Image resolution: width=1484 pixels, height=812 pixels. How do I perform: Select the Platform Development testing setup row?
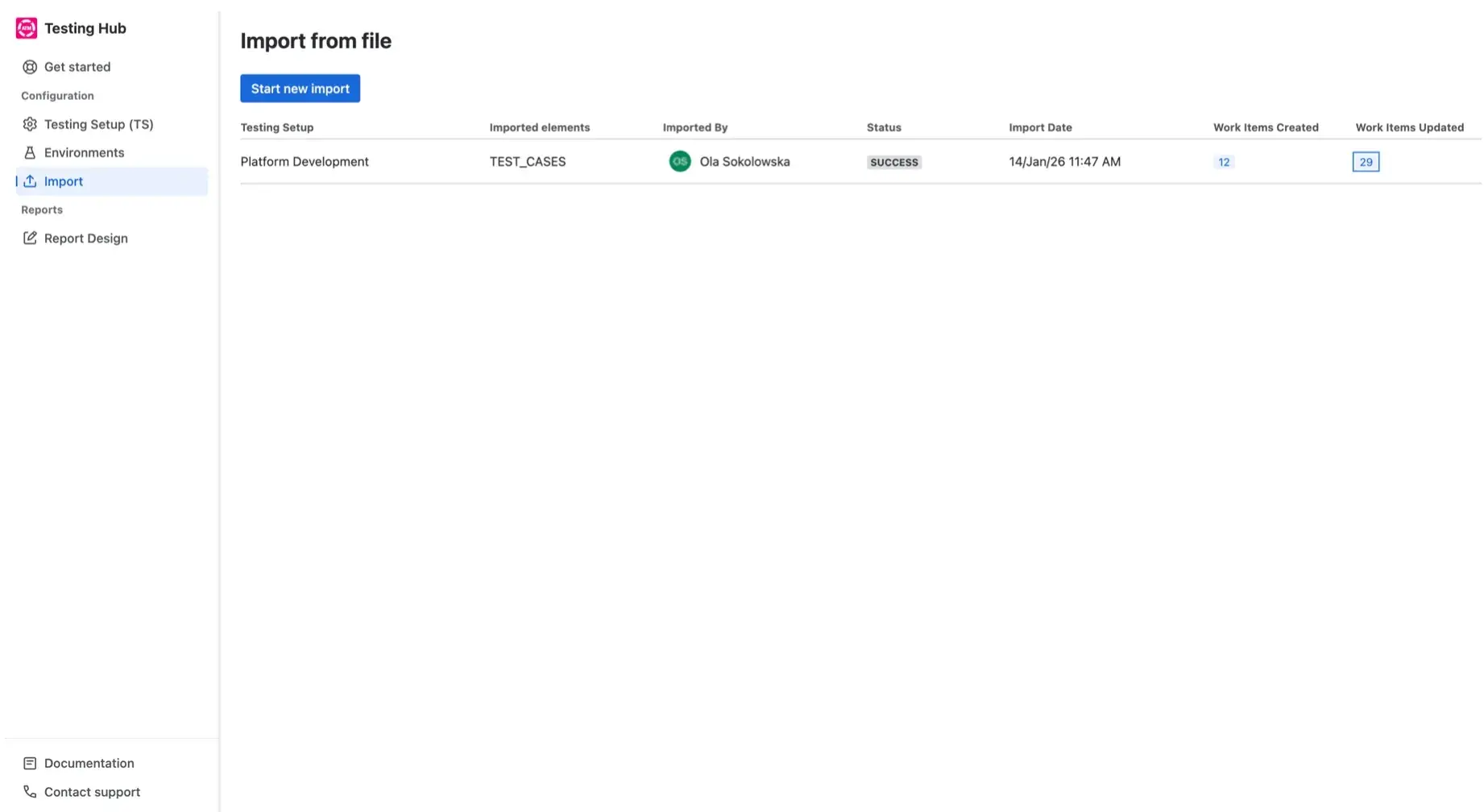click(305, 161)
